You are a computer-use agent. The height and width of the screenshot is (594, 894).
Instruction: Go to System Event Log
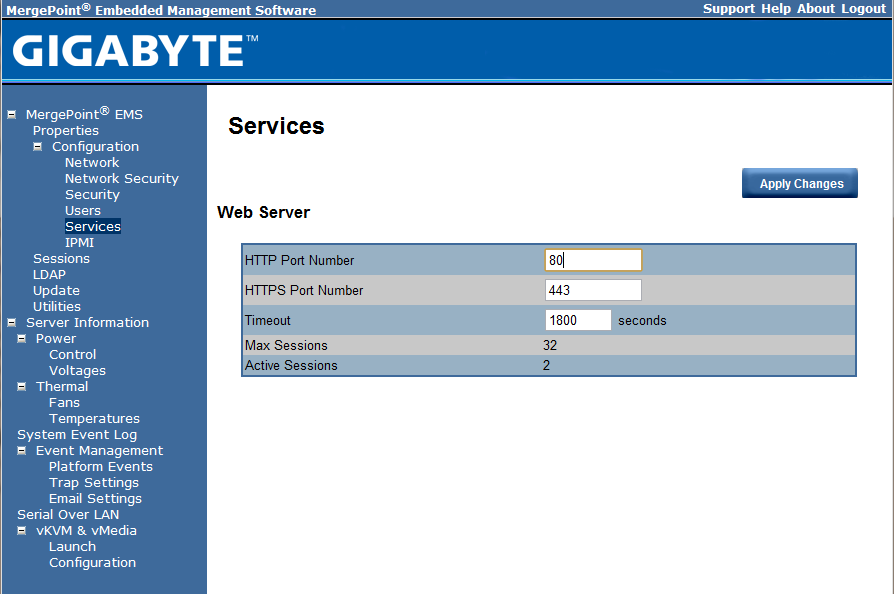pyautogui.click(x=77, y=435)
